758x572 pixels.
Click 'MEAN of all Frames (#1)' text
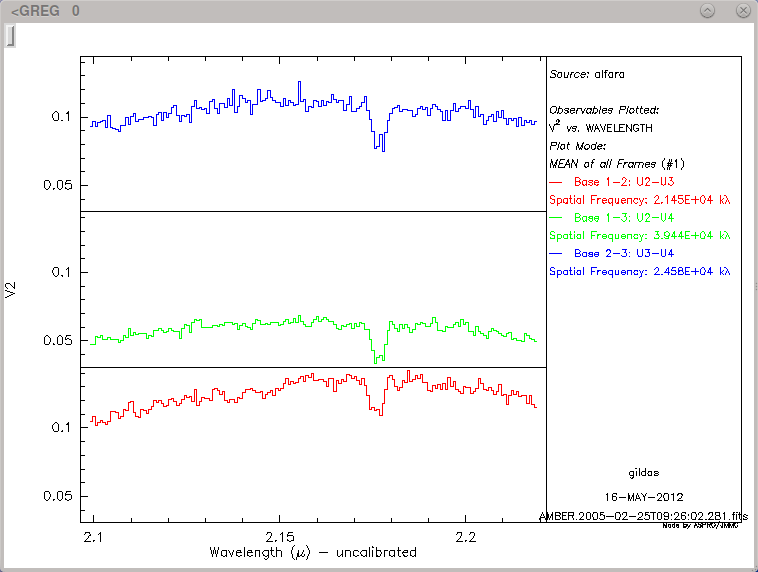(617, 164)
